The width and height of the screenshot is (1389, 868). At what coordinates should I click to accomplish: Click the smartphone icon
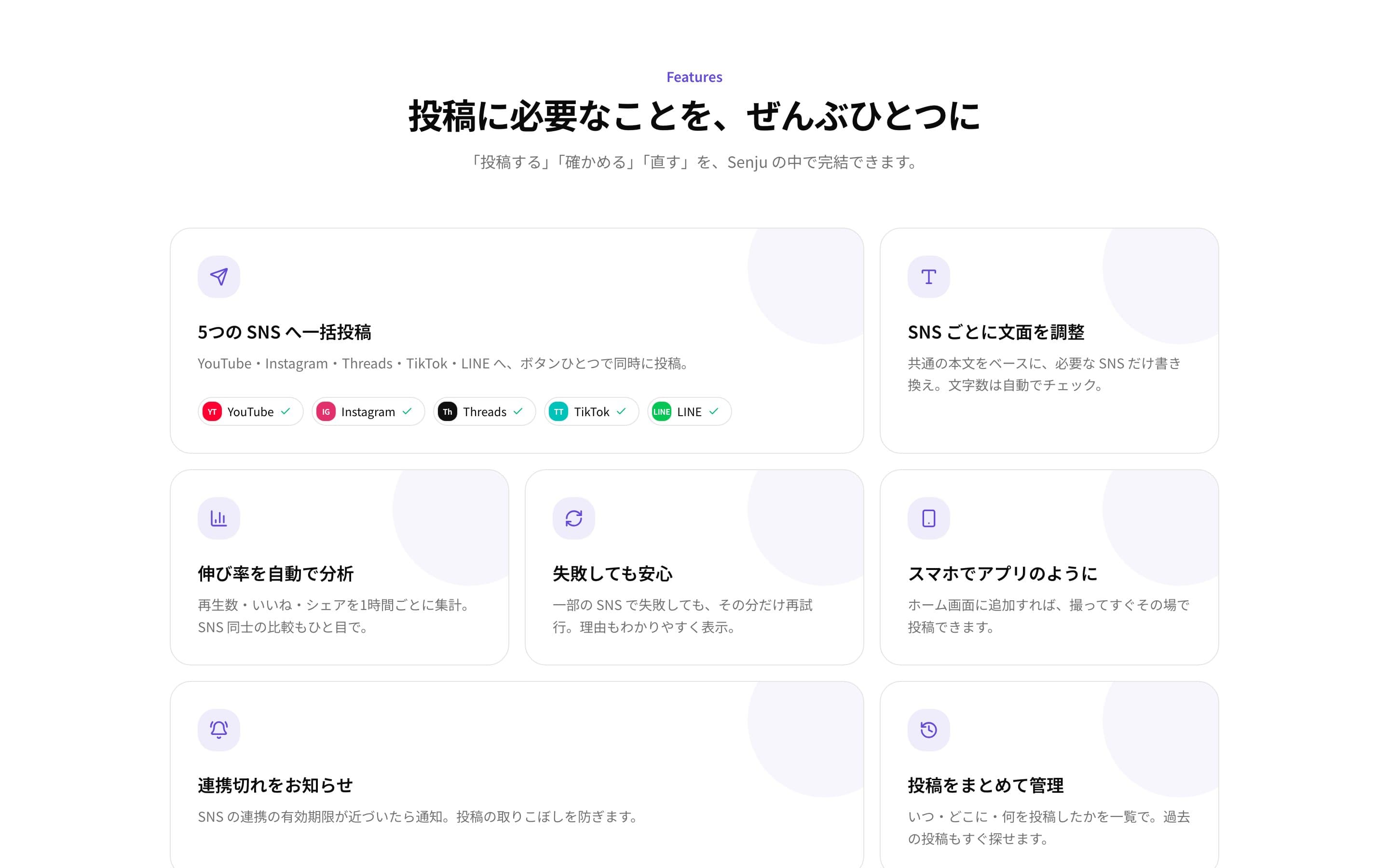pyautogui.click(x=928, y=518)
